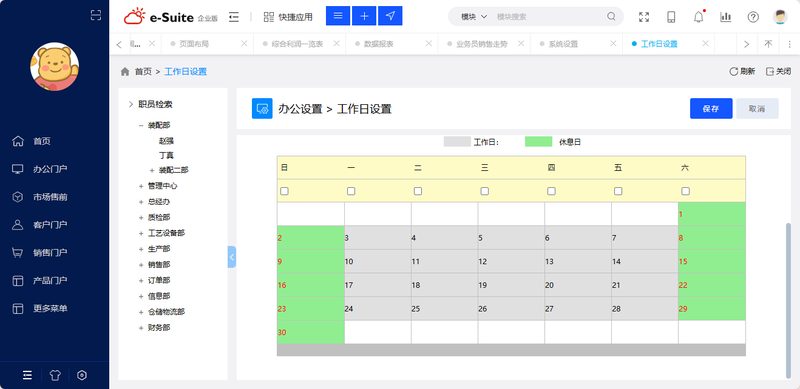Image resolution: width=800 pixels, height=389 pixels.
Task: Open notifications bell
Action: click(x=698, y=17)
